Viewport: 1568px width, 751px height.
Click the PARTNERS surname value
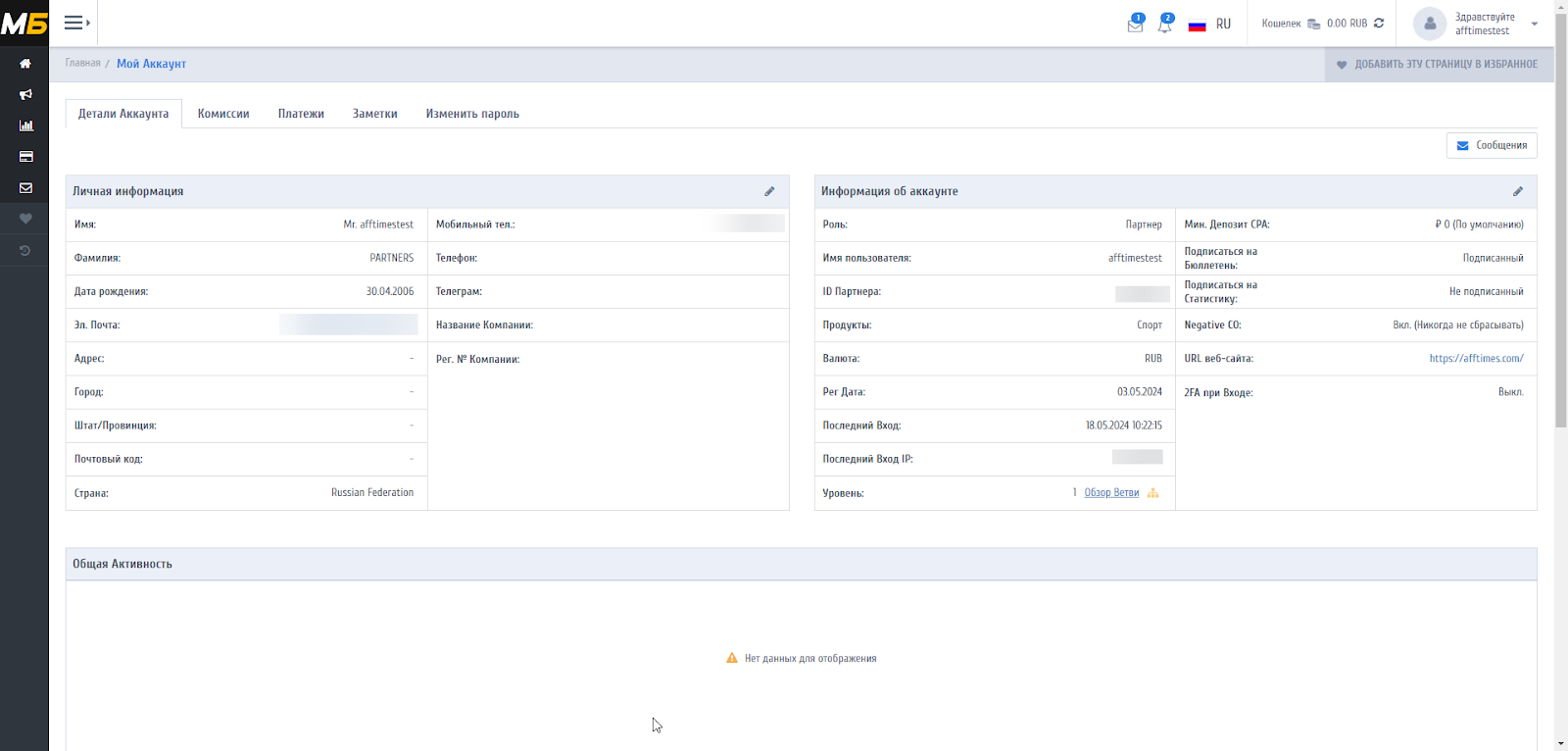[x=392, y=259]
